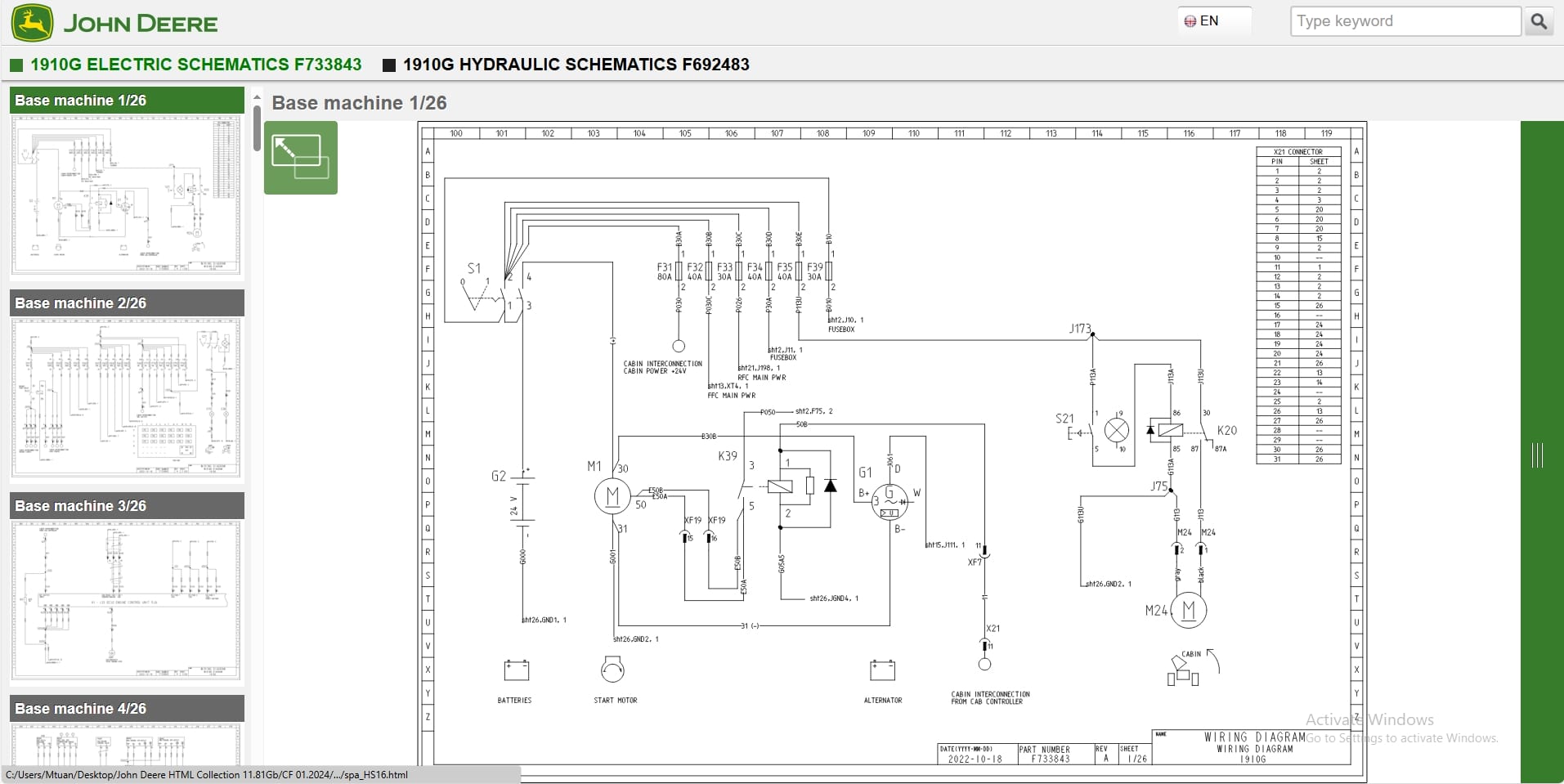Select the Base machine 3/26 sidebar header
The width and height of the screenshot is (1564, 784).
tap(127, 506)
